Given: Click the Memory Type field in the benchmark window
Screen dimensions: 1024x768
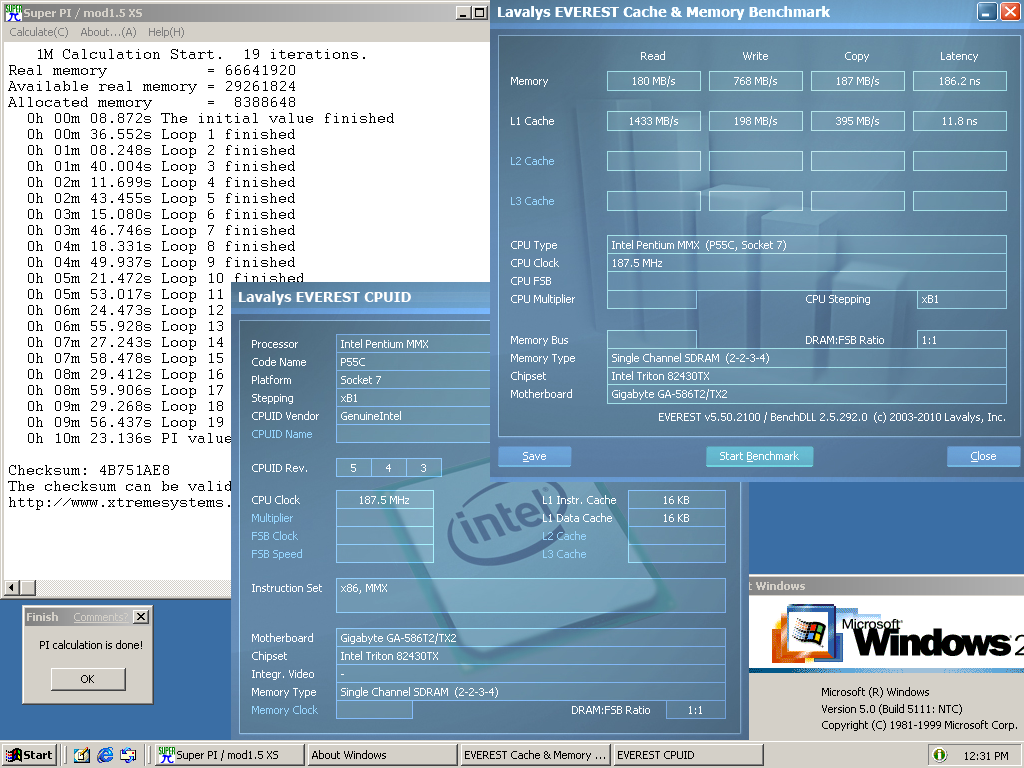Looking at the screenshot, I should click(807, 358).
